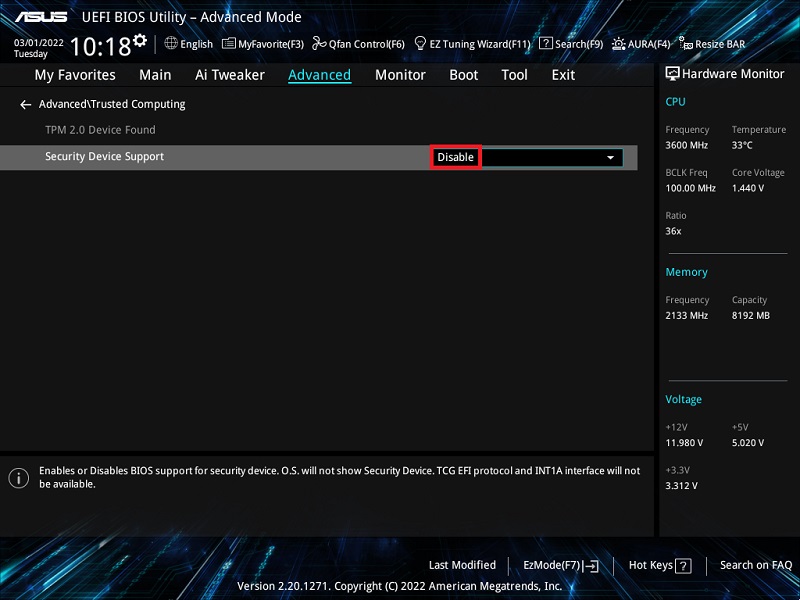Click the TPM 2.0 Device Found text
The image size is (800, 600).
tap(100, 130)
